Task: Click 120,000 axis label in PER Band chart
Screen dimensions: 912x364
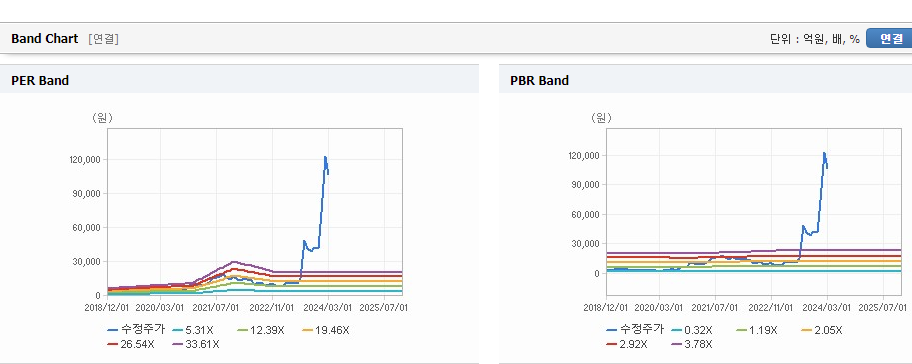Action: [86, 160]
